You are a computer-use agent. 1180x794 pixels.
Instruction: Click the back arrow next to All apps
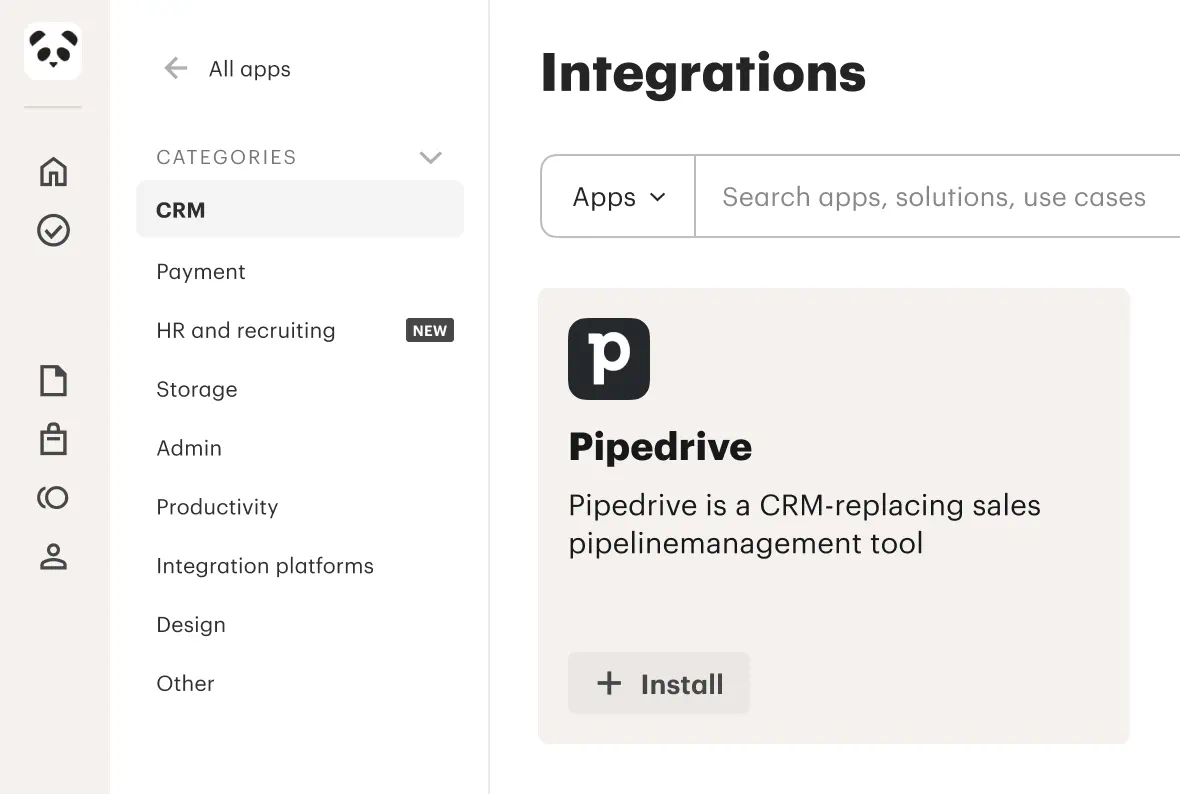pos(175,68)
